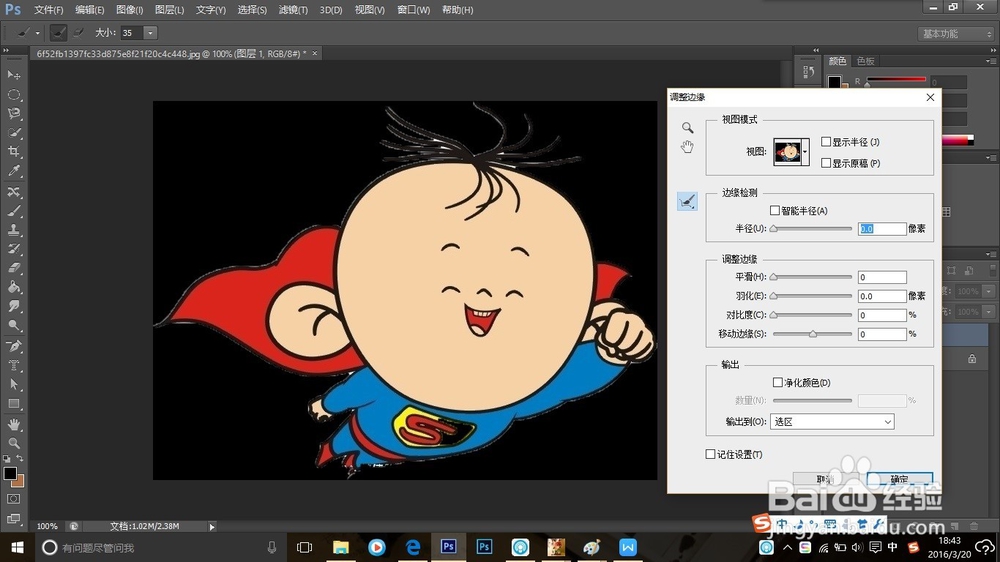Viewport: 1000px width, 562px height.
Task: Open 输出到 selection dropdown
Action: coord(832,422)
